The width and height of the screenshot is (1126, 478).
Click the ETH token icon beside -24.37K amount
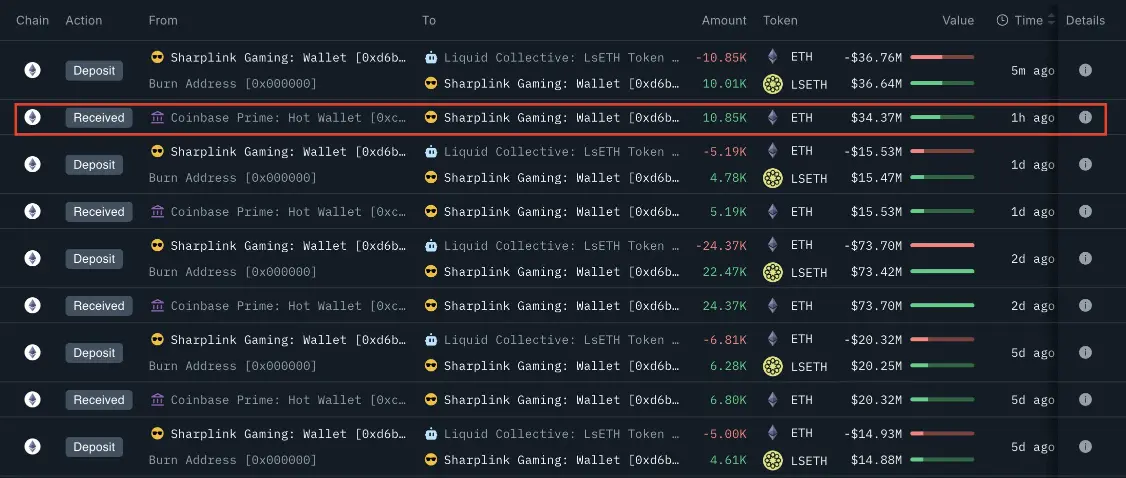click(x=772, y=245)
